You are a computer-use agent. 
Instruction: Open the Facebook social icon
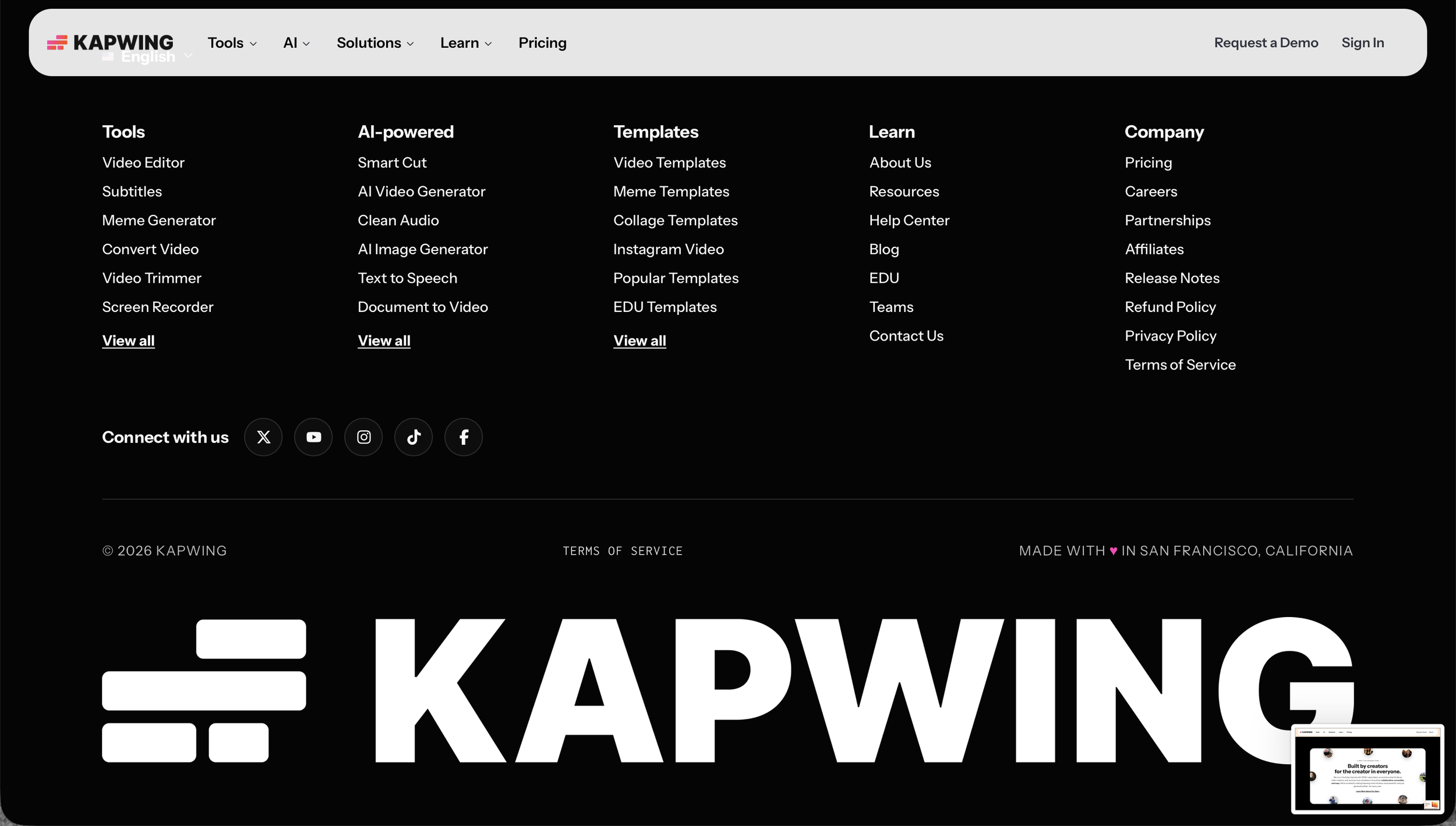[464, 437]
